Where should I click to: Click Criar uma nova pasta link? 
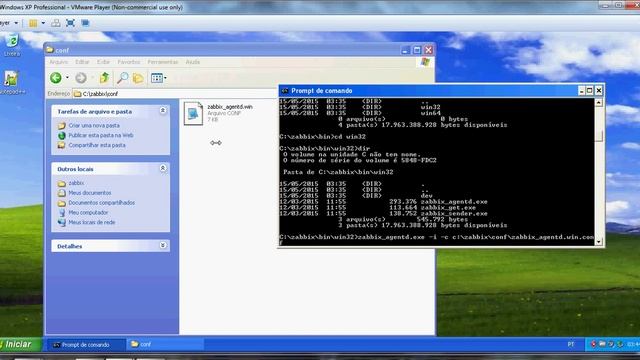(x=94, y=126)
